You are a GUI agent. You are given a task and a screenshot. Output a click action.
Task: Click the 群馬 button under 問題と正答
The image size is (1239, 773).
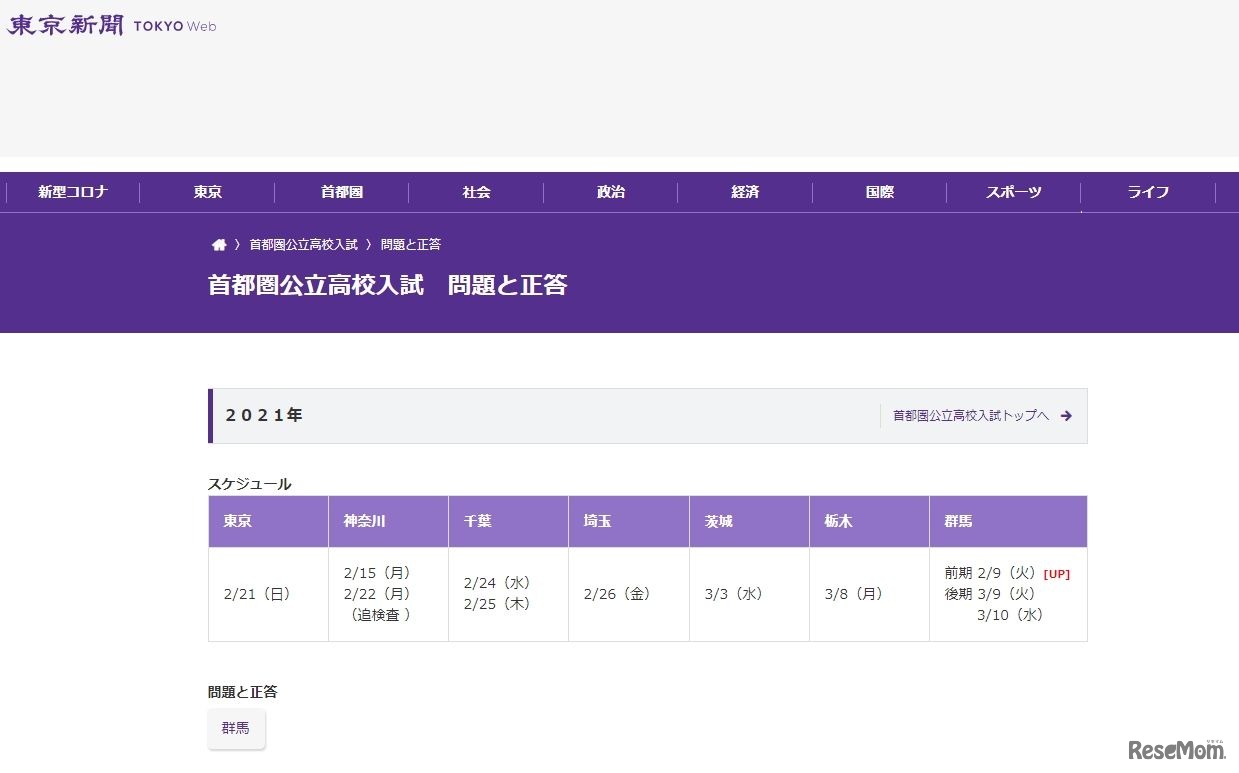pyautogui.click(x=236, y=729)
